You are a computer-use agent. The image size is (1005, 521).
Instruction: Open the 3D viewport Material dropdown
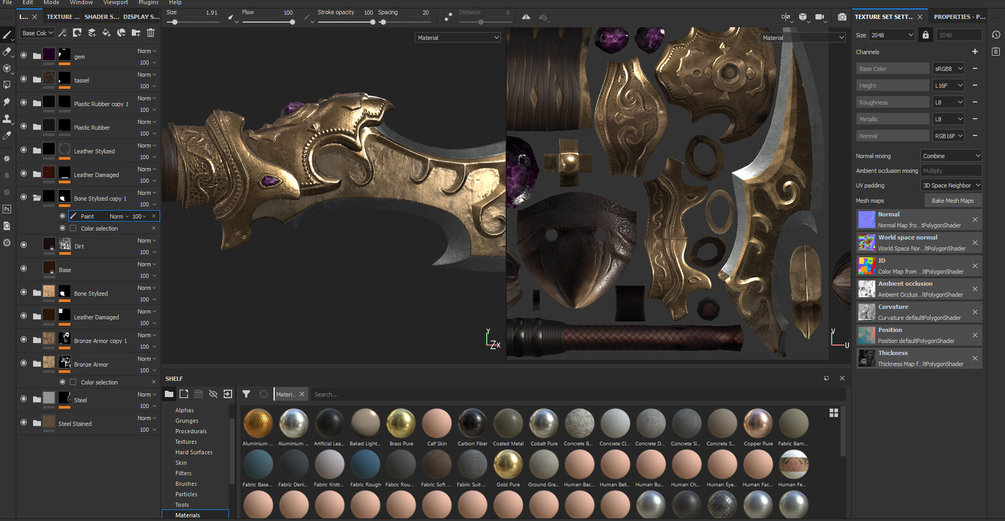click(458, 38)
